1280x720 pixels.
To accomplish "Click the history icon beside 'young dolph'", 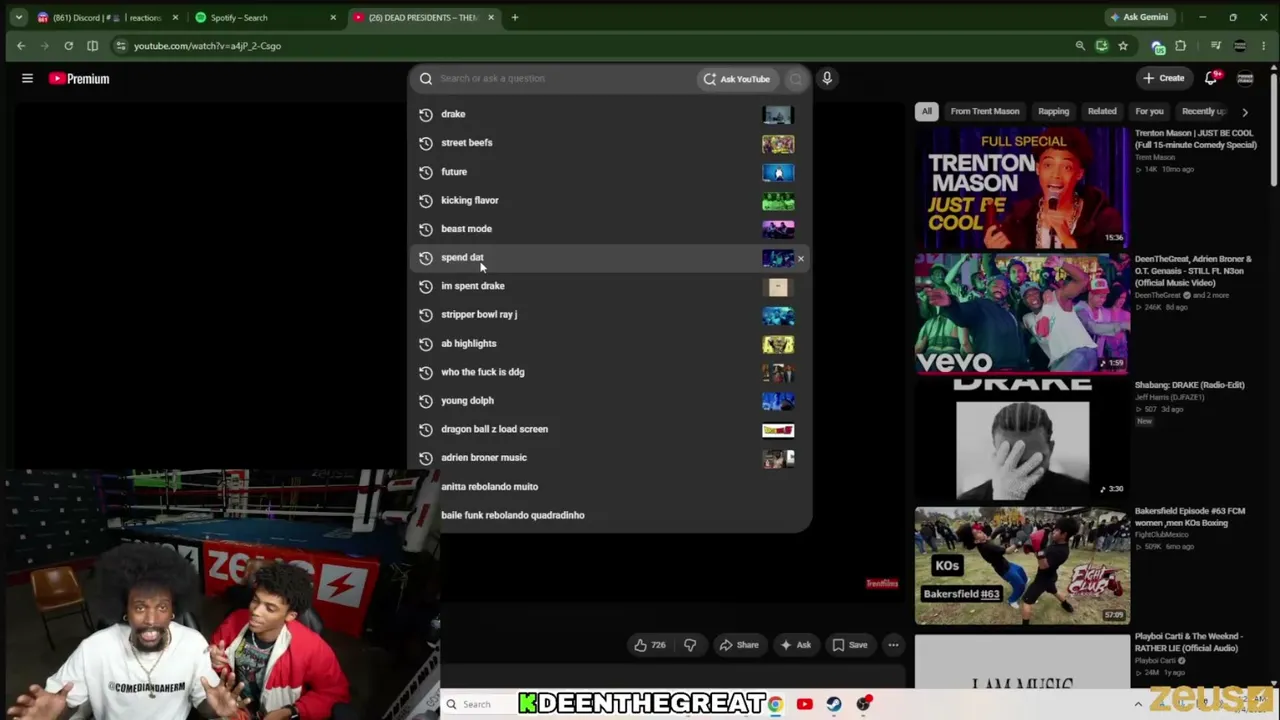I will 426,401.
